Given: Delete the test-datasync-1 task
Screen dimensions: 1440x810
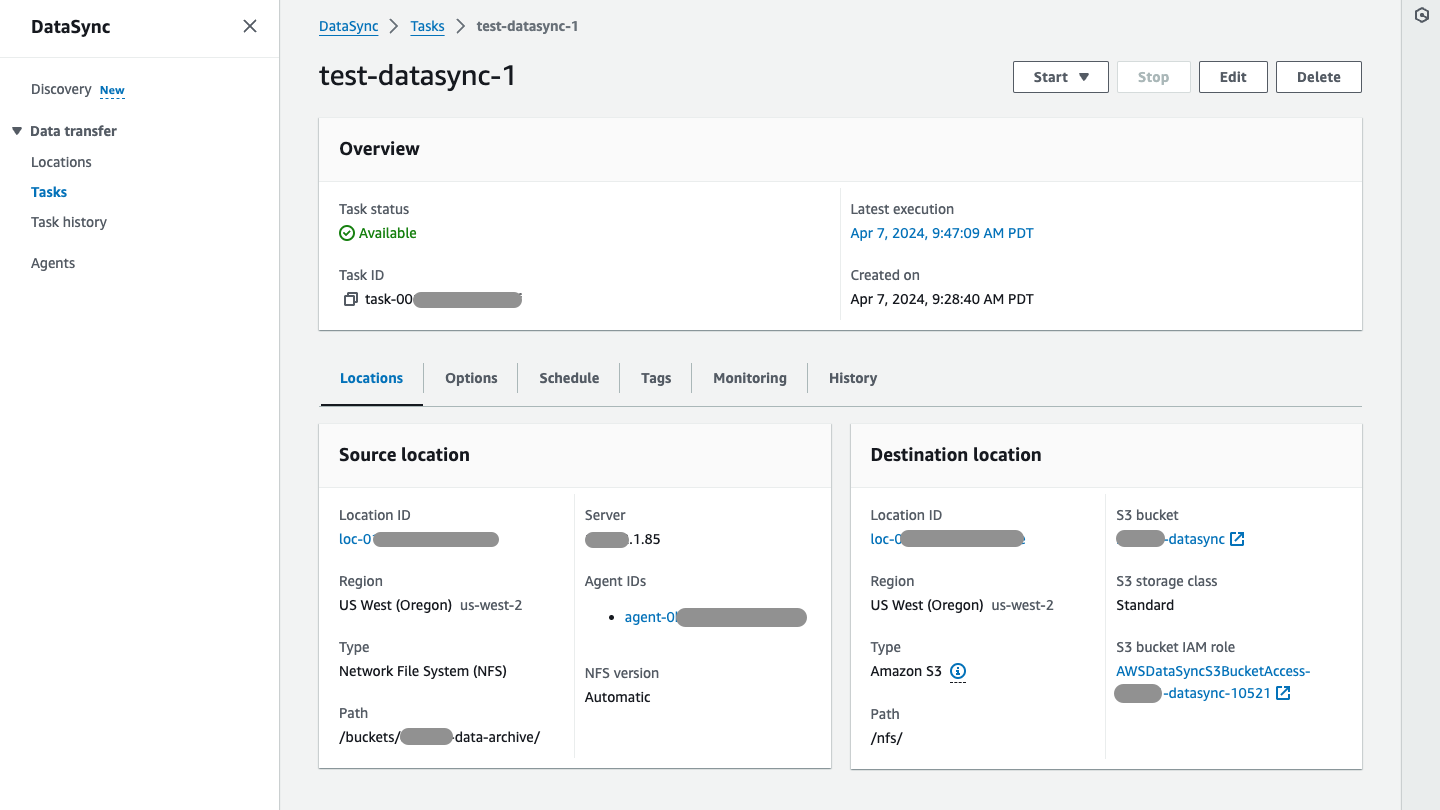Looking at the screenshot, I should [x=1319, y=77].
